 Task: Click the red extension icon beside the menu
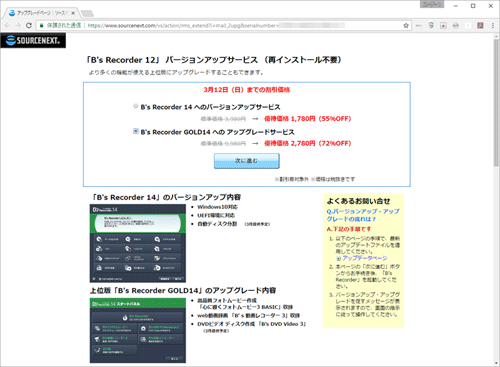tap(480, 25)
